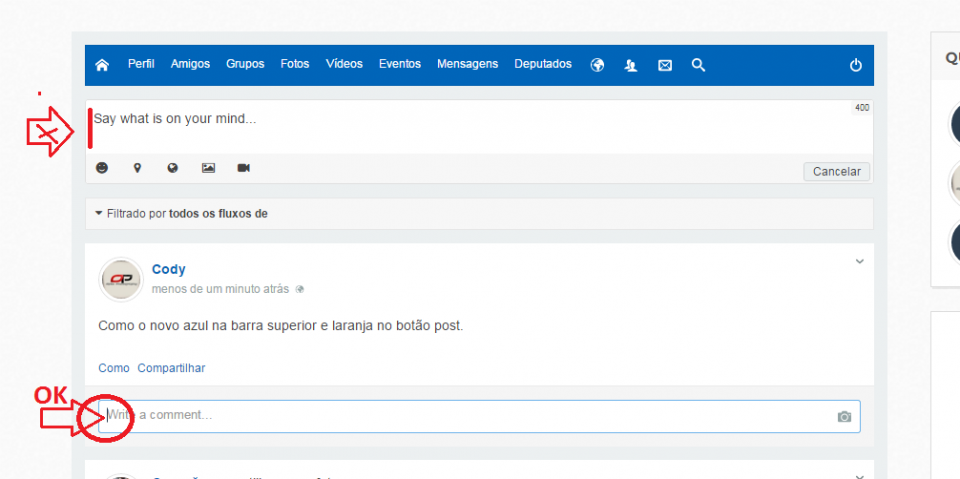Go to the Grupos menu item

point(245,64)
